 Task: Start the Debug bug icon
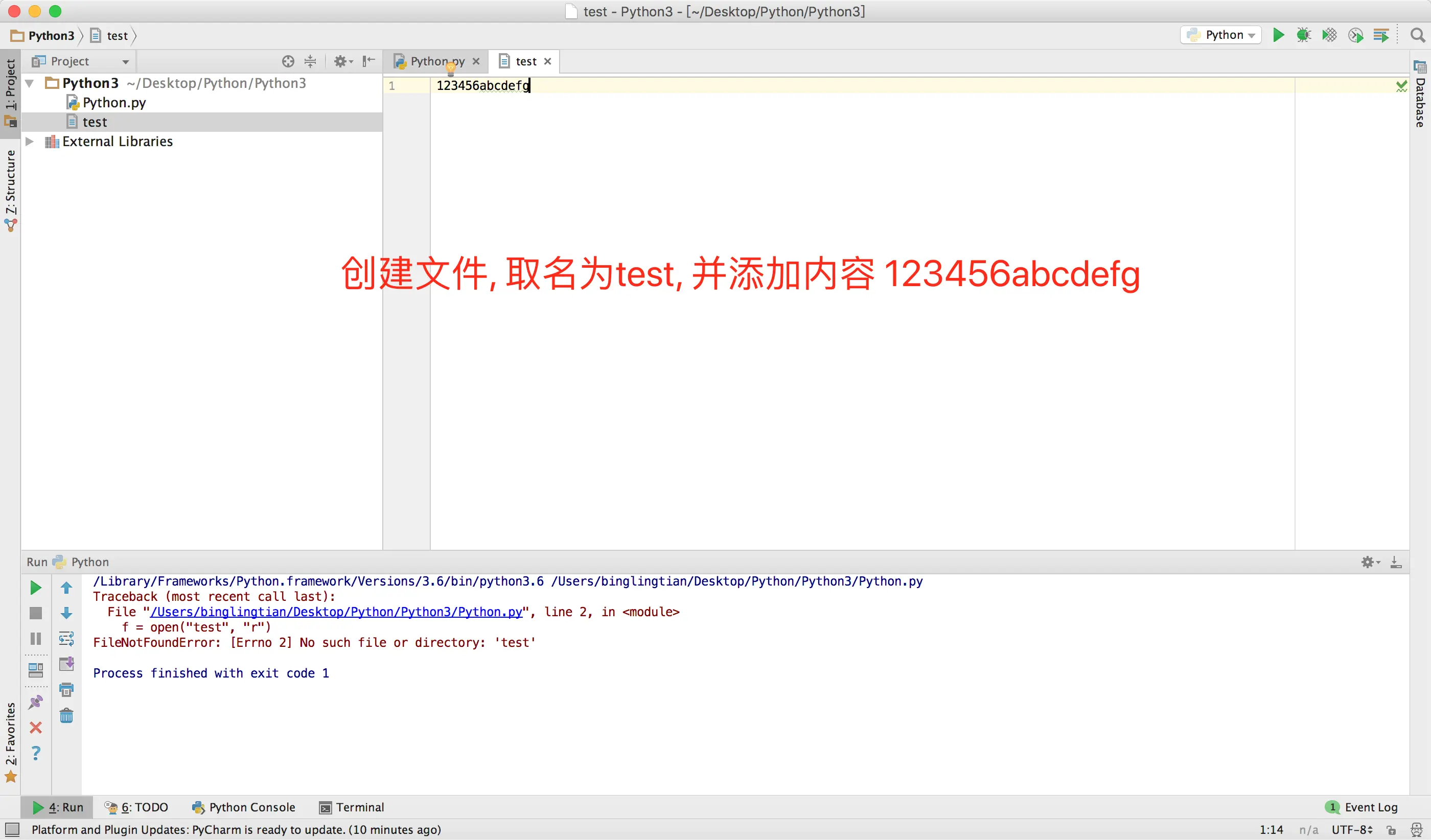(1303, 35)
